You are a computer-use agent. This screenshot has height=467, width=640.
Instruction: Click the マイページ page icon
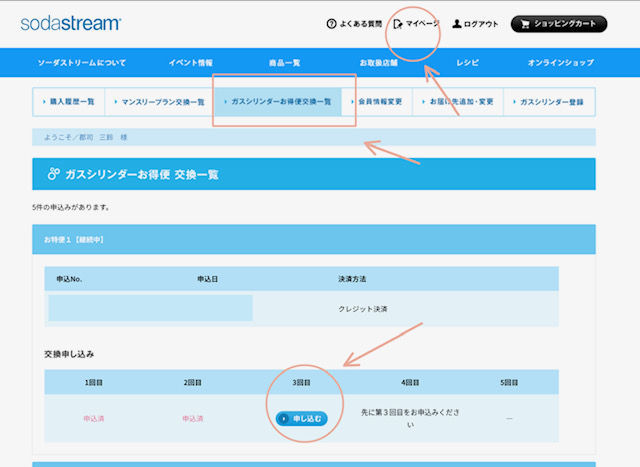click(398, 24)
